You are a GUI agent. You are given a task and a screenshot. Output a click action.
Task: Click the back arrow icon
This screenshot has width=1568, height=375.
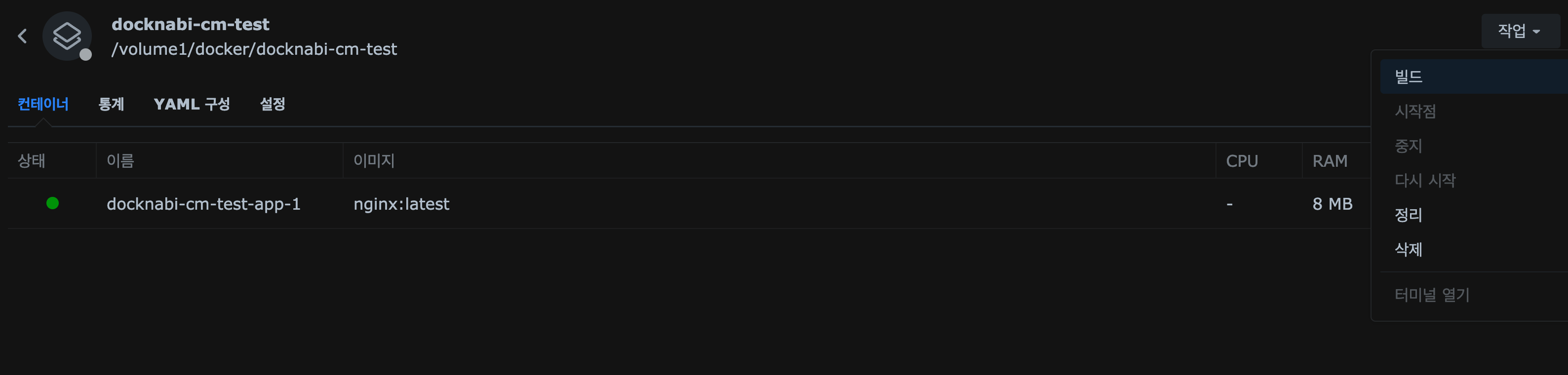click(23, 36)
